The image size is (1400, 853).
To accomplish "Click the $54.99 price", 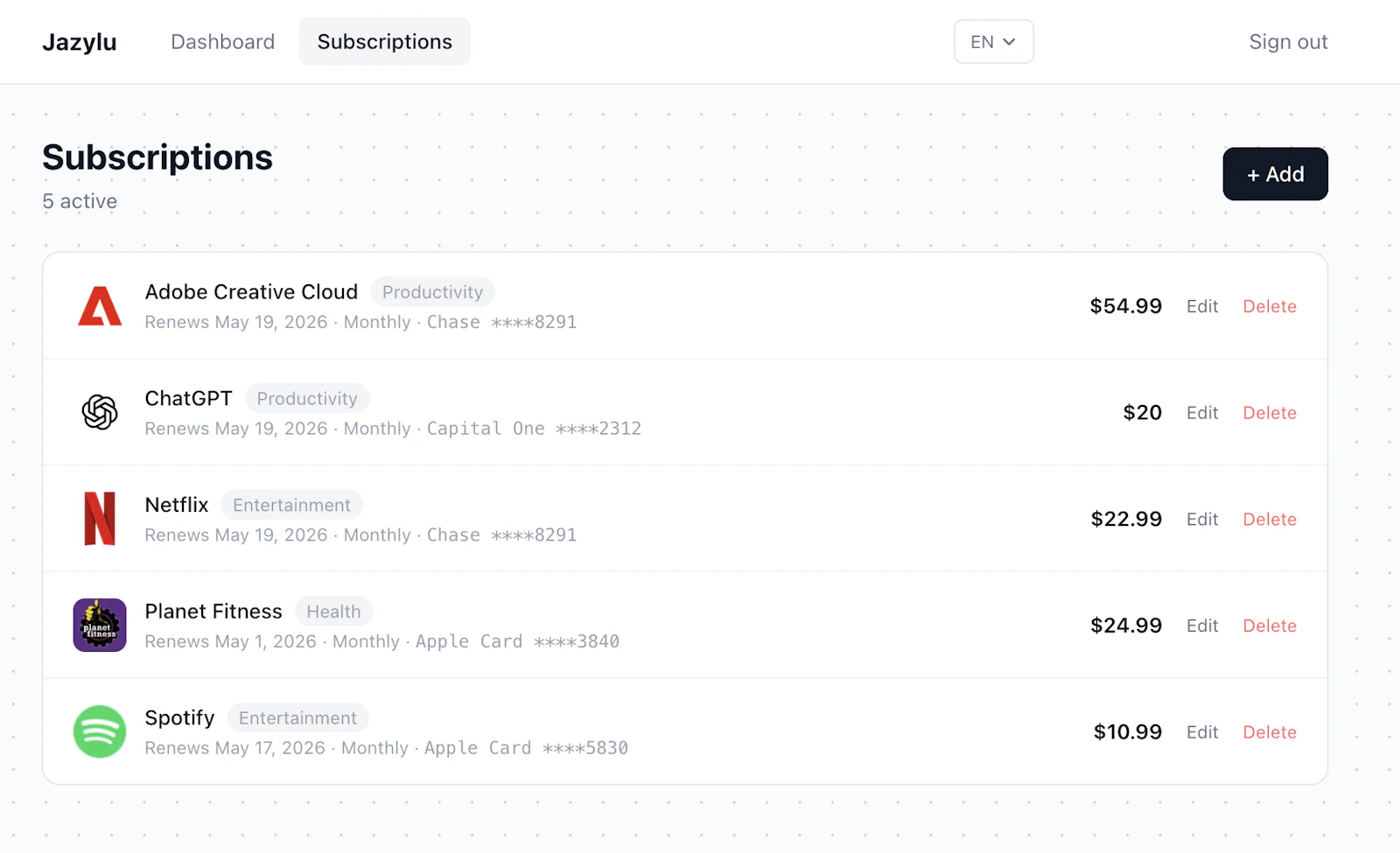I will coord(1125,306).
